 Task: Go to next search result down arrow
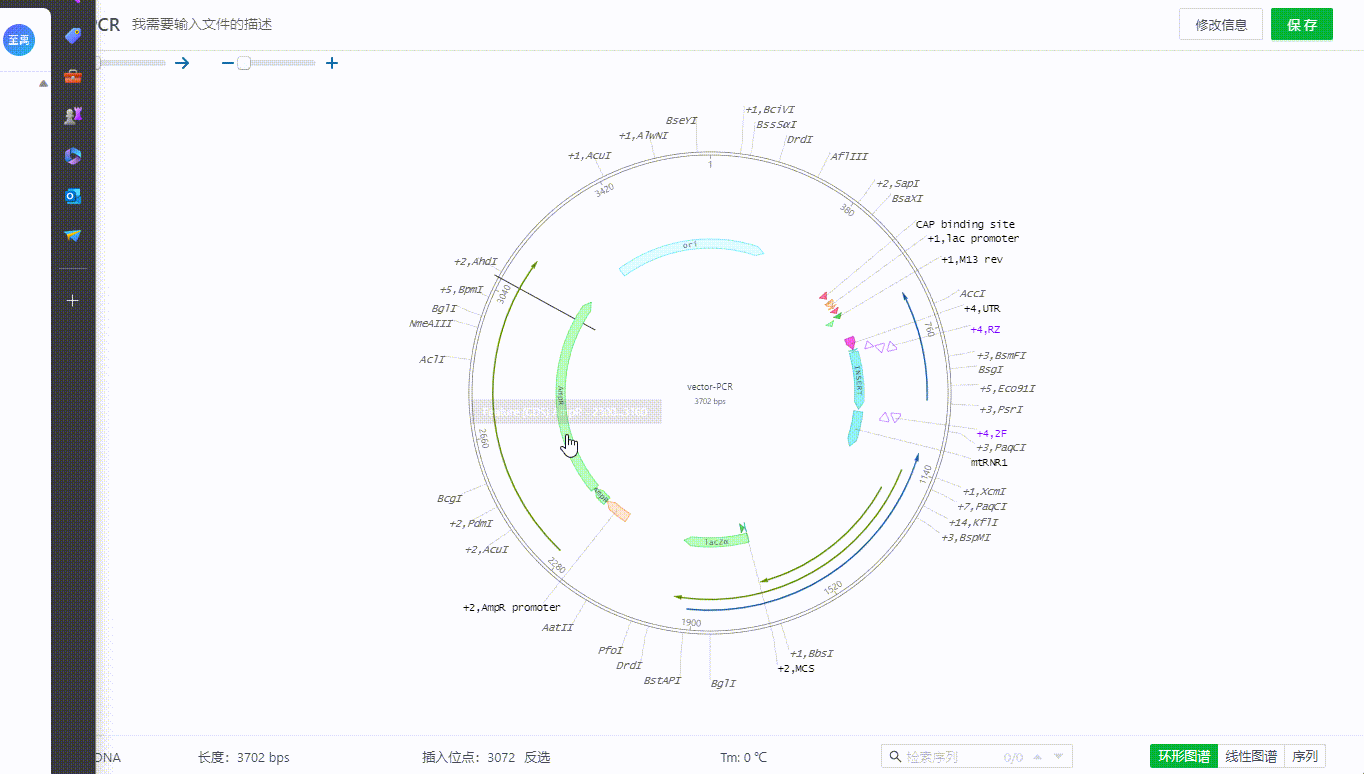point(1058,757)
